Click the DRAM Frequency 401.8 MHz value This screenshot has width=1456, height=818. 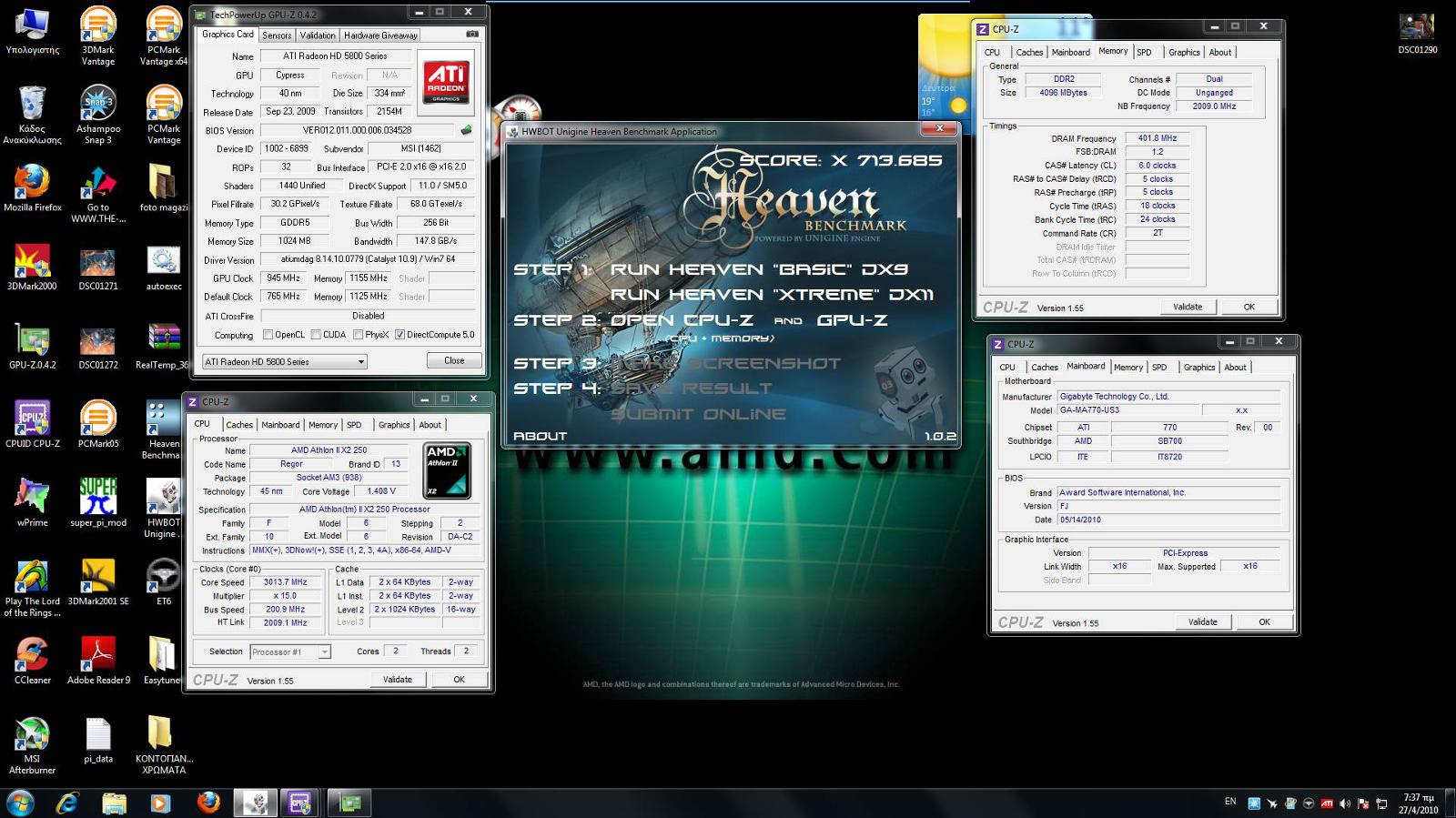click(x=1157, y=138)
